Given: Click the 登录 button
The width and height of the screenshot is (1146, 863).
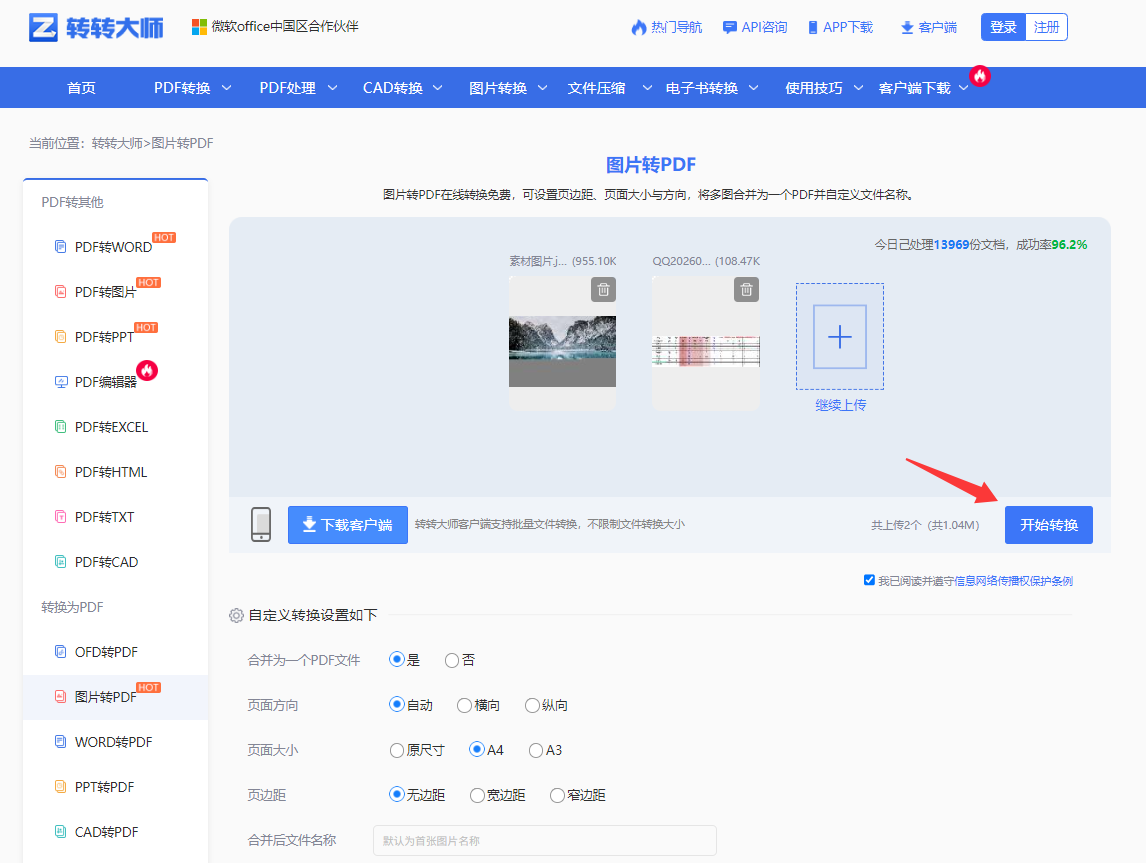Looking at the screenshot, I should [1003, 27].
